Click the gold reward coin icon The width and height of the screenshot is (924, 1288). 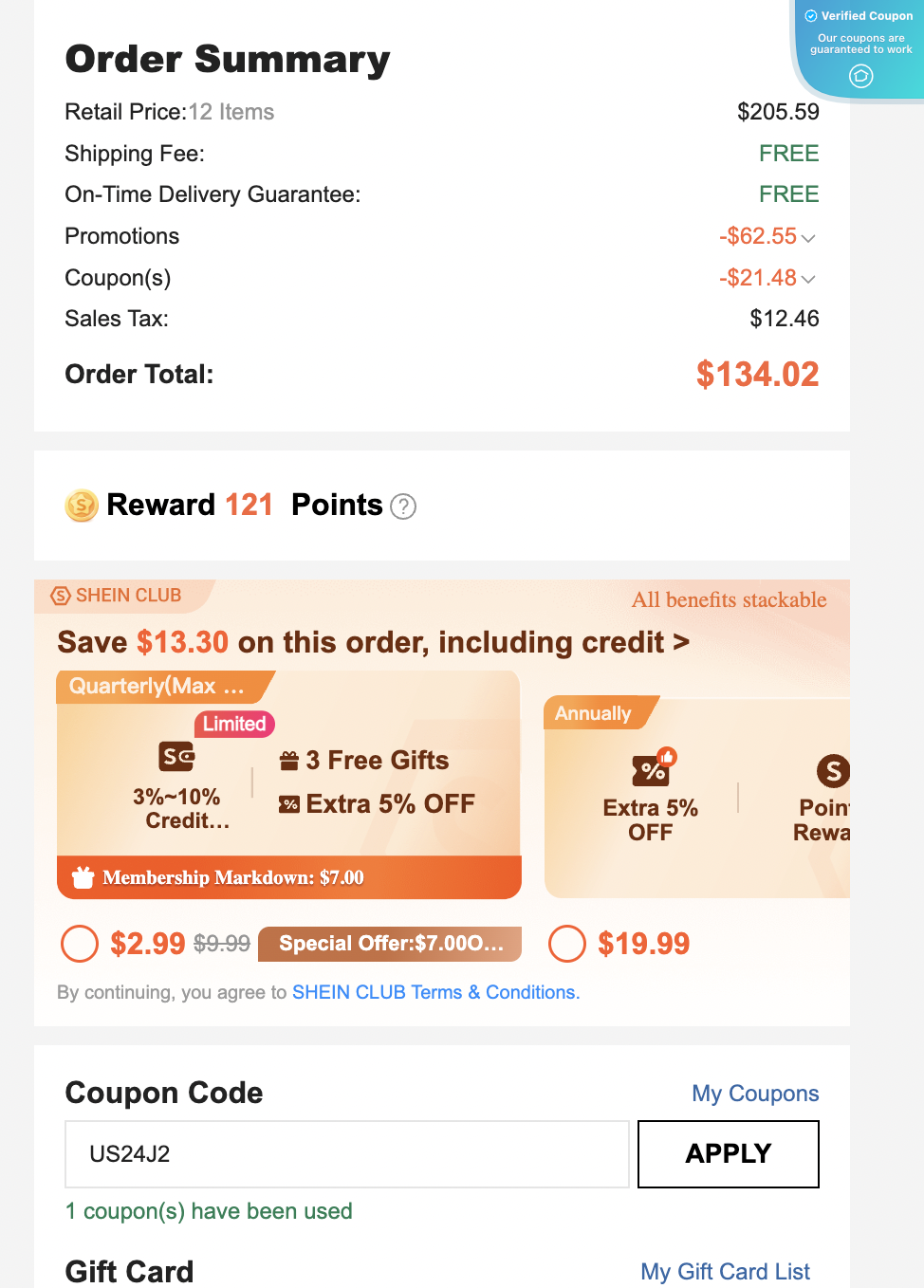[x=82, y=506]
